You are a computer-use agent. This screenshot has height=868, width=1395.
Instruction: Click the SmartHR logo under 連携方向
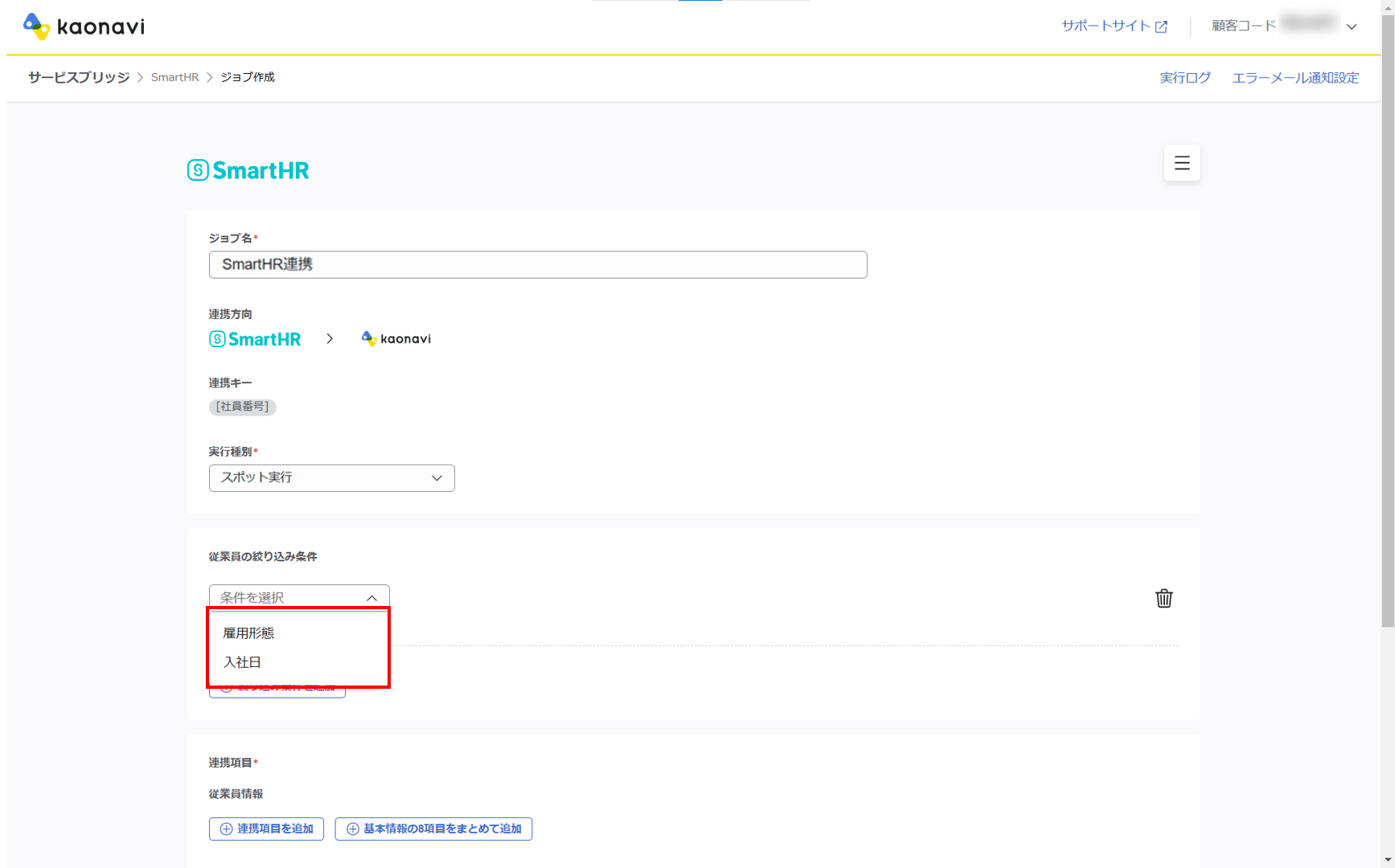(x=255, y=339)
